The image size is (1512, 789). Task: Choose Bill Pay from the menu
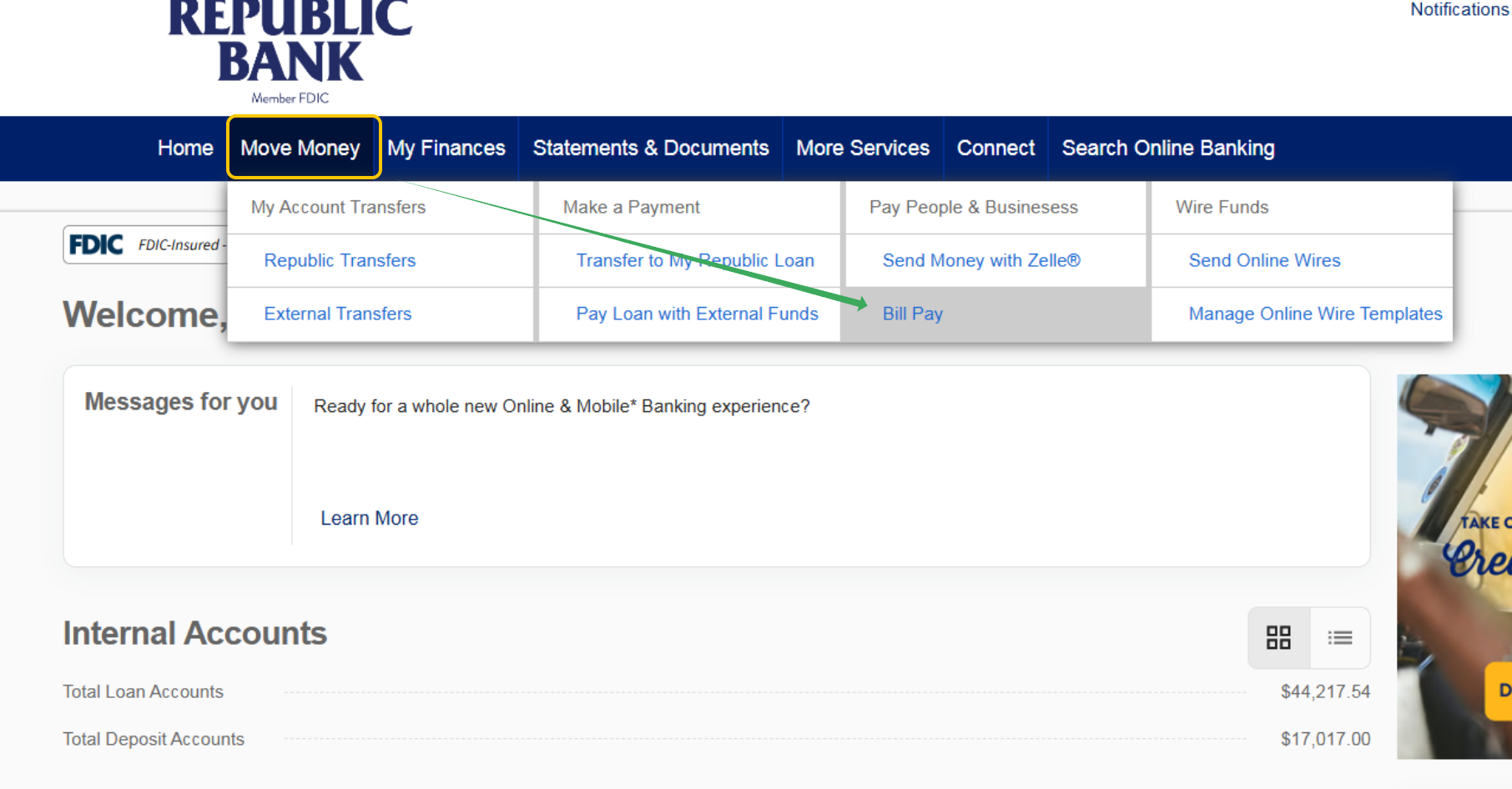pyautogui.click(x=913, y=314)
